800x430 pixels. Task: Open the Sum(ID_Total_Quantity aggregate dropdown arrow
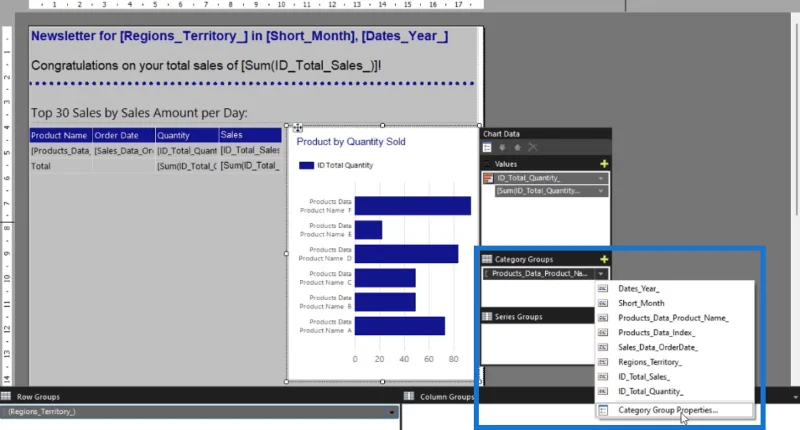601,191
